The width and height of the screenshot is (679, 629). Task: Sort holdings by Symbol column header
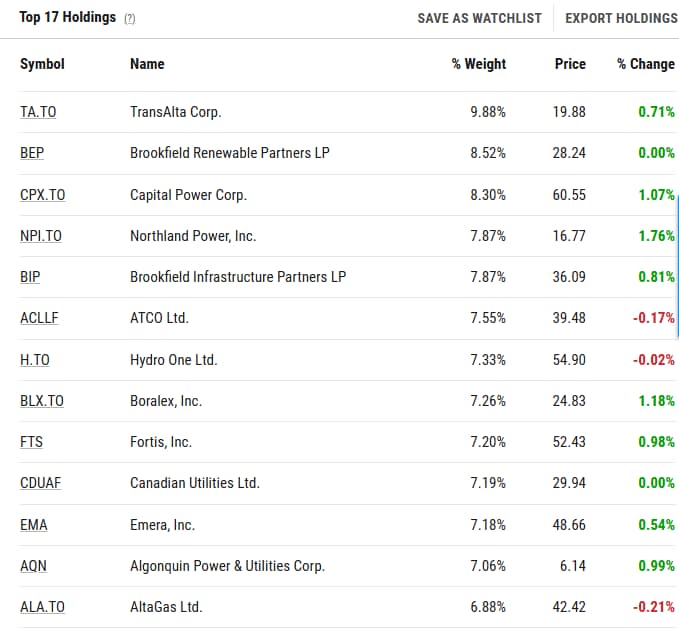tap(42, 64)
